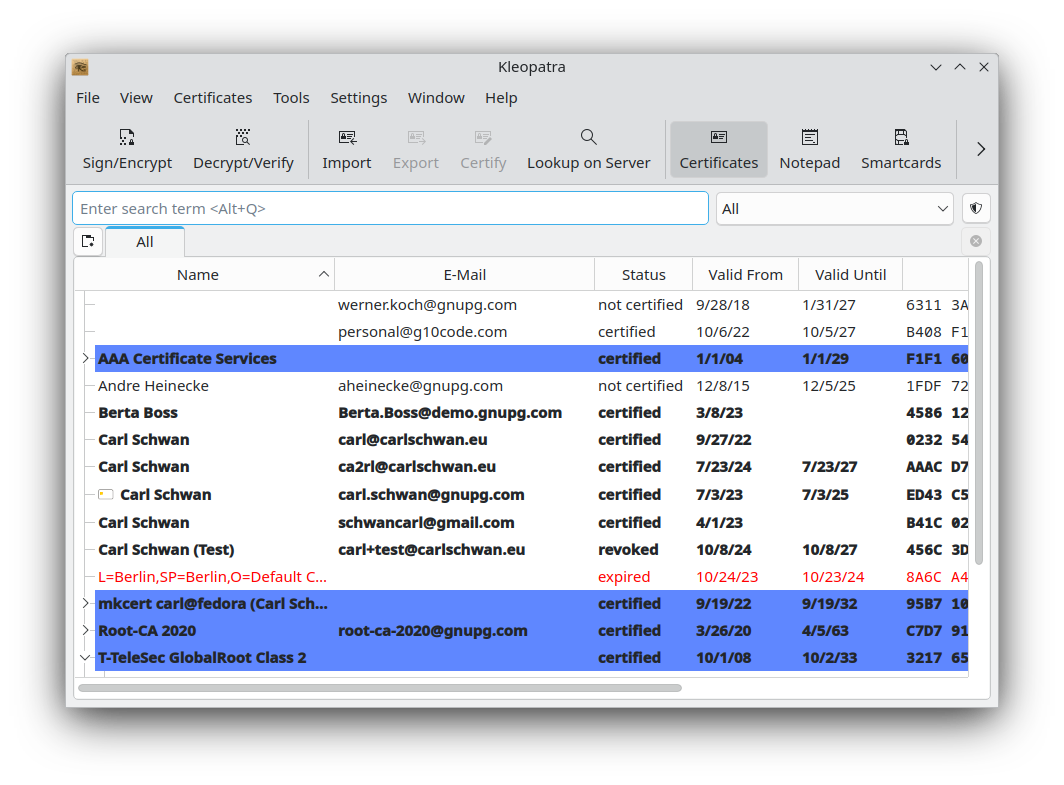Sort by Status column header

(643, 275)
